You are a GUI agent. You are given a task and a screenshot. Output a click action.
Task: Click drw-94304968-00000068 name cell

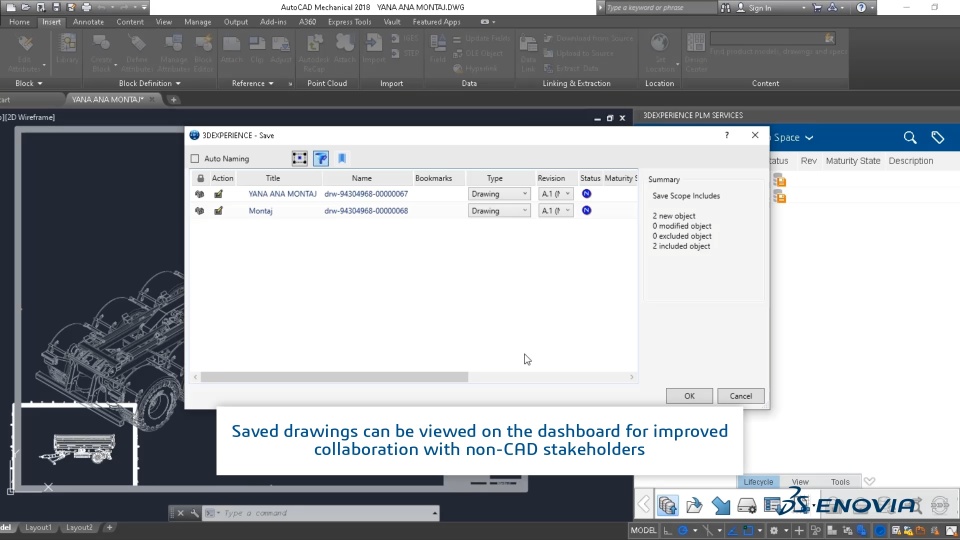[366, 211]
